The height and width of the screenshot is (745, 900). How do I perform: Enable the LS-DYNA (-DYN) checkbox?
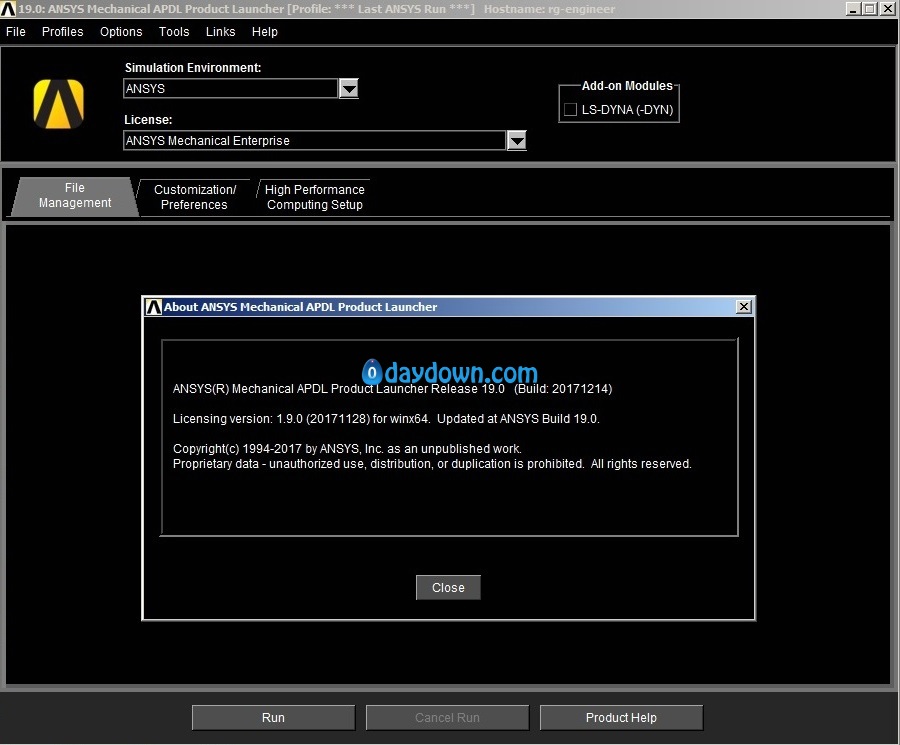click(570, 110)
